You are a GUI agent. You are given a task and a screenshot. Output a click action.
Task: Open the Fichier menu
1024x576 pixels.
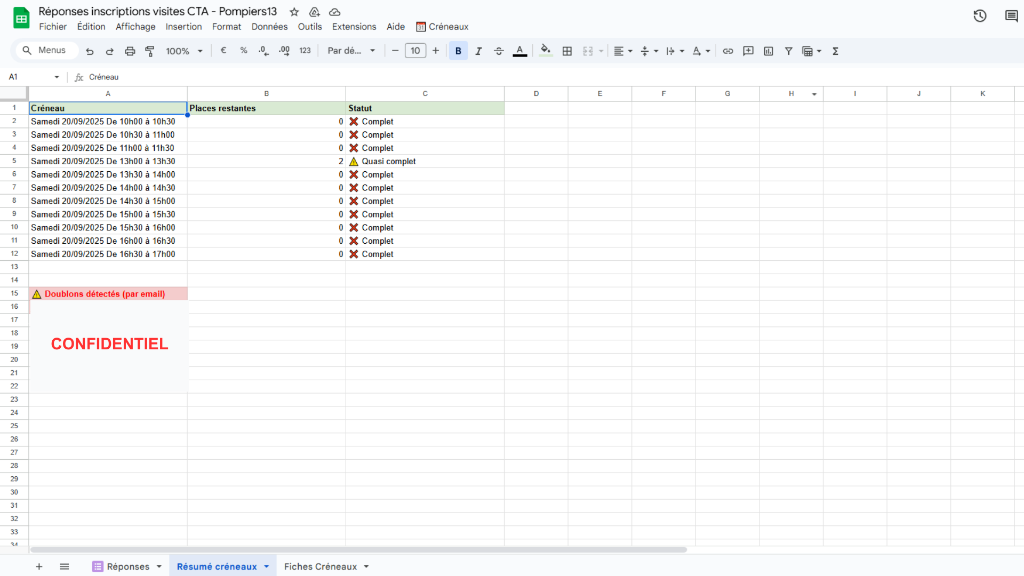[53, 27]
